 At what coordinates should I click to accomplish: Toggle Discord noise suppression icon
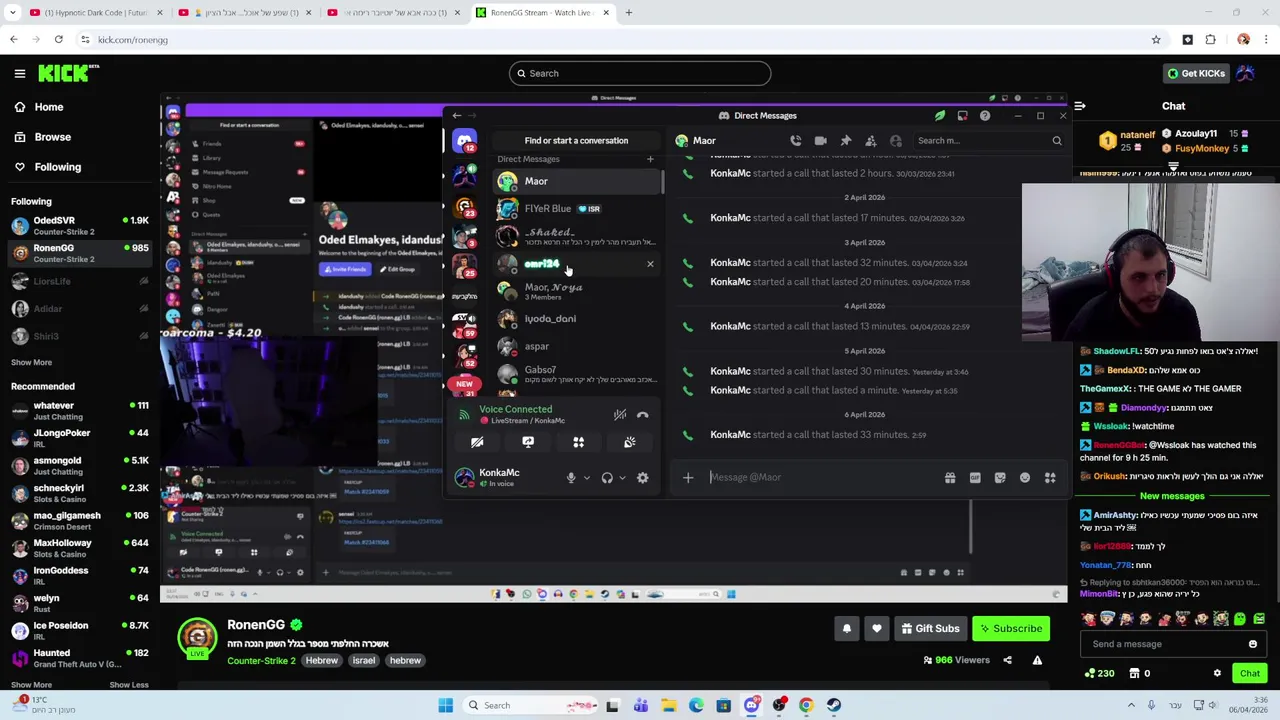pos(620,415)
